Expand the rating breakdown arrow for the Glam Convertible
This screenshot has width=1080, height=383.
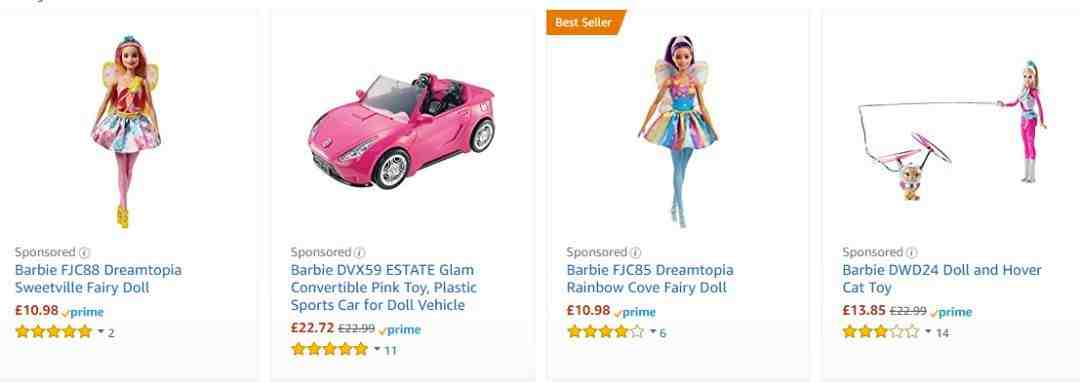coord(377,349)
